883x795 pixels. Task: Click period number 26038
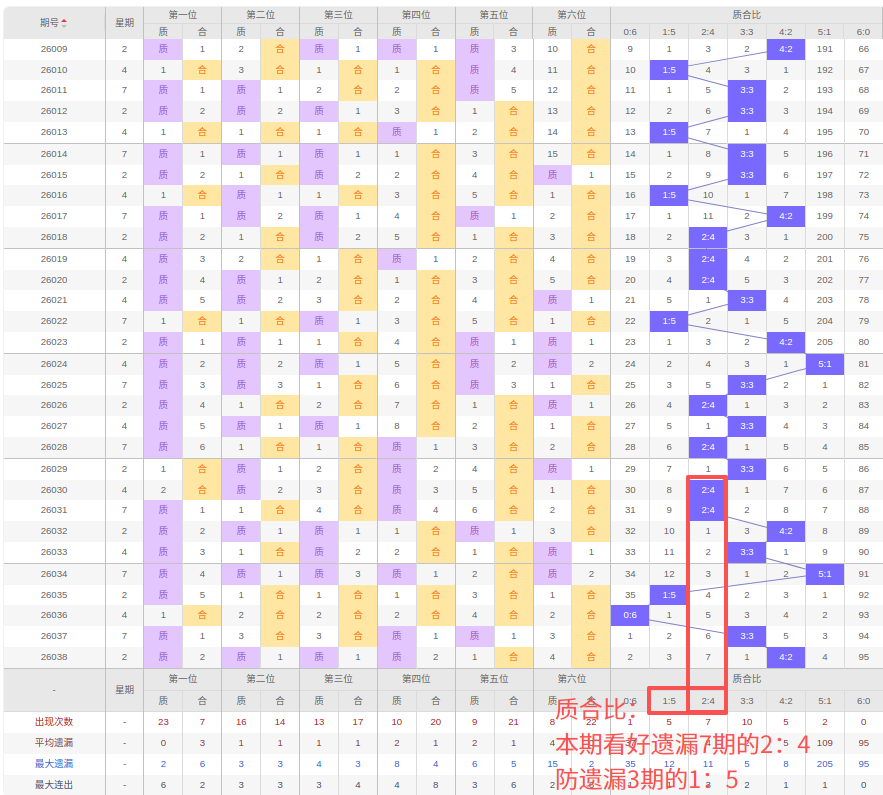click(54, 657)
